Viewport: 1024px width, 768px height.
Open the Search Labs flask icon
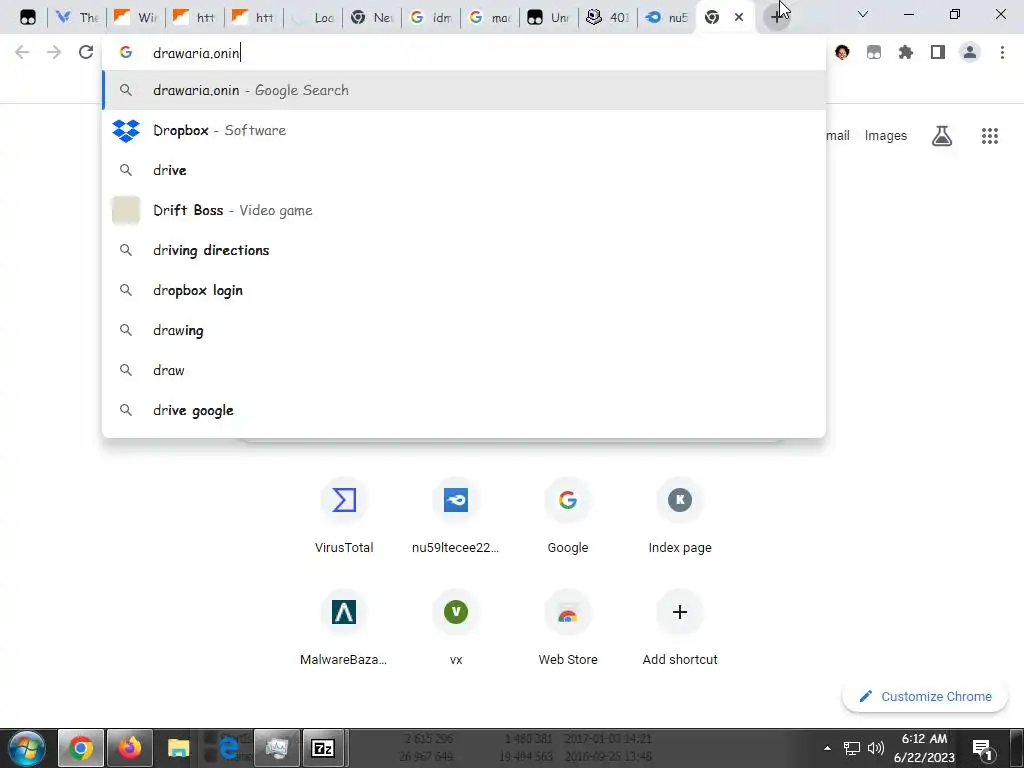point(942,136)
